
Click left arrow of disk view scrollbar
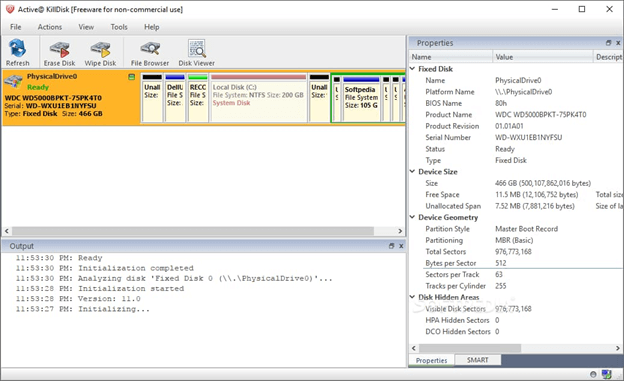(x=7, y=231)
